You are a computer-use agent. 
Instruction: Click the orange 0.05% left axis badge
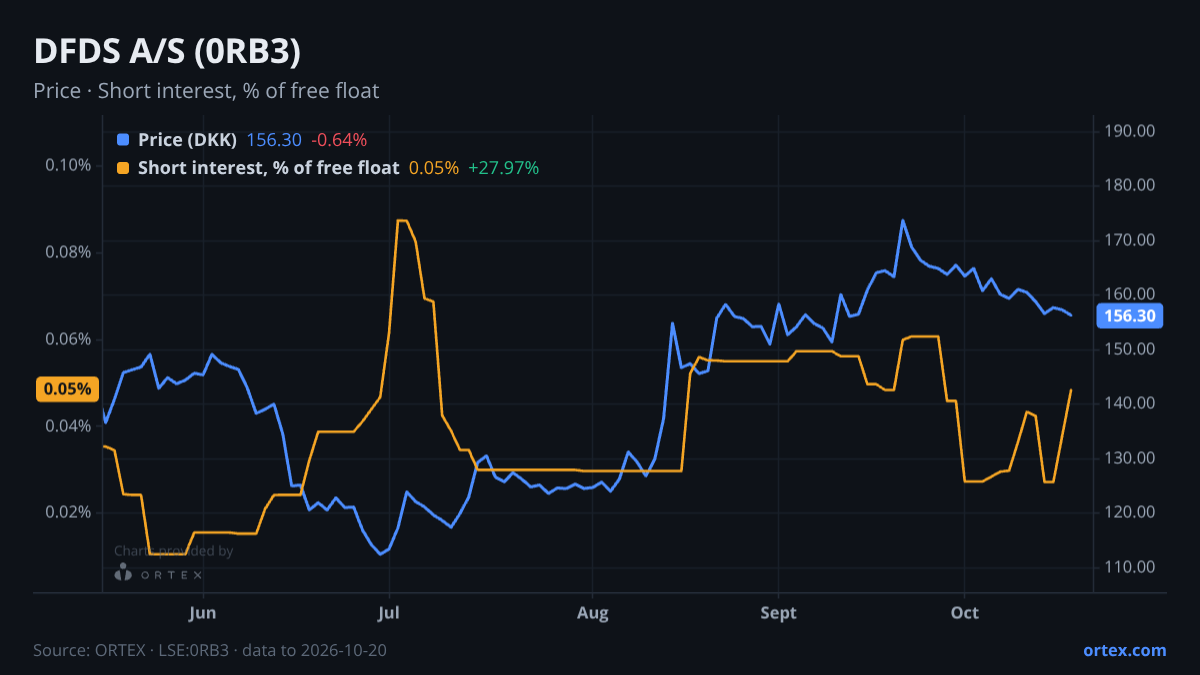pos(67,389)
